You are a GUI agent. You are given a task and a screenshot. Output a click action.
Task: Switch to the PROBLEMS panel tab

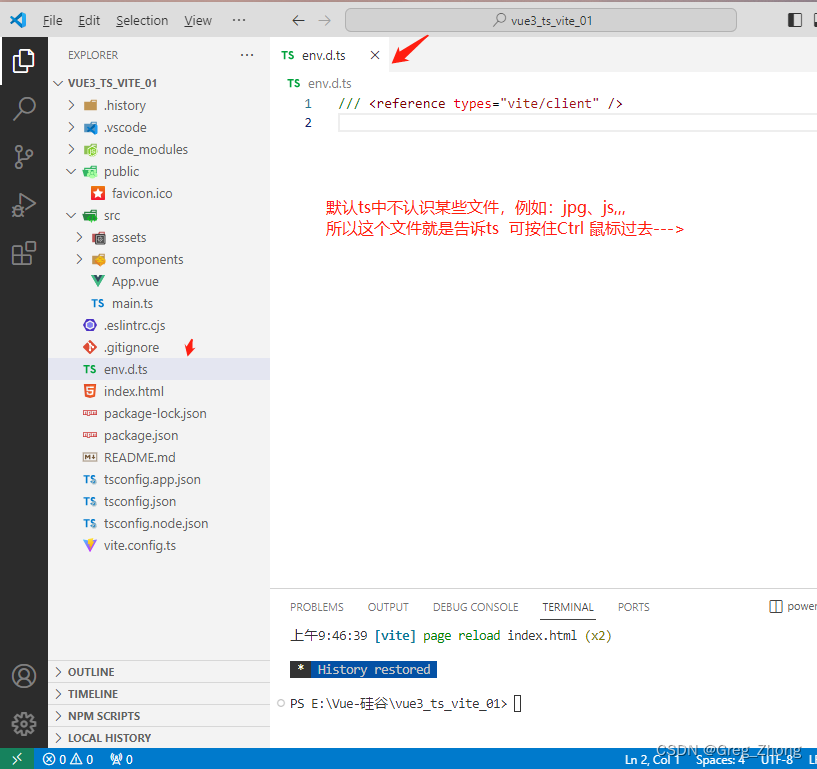(x=316, y=607)
